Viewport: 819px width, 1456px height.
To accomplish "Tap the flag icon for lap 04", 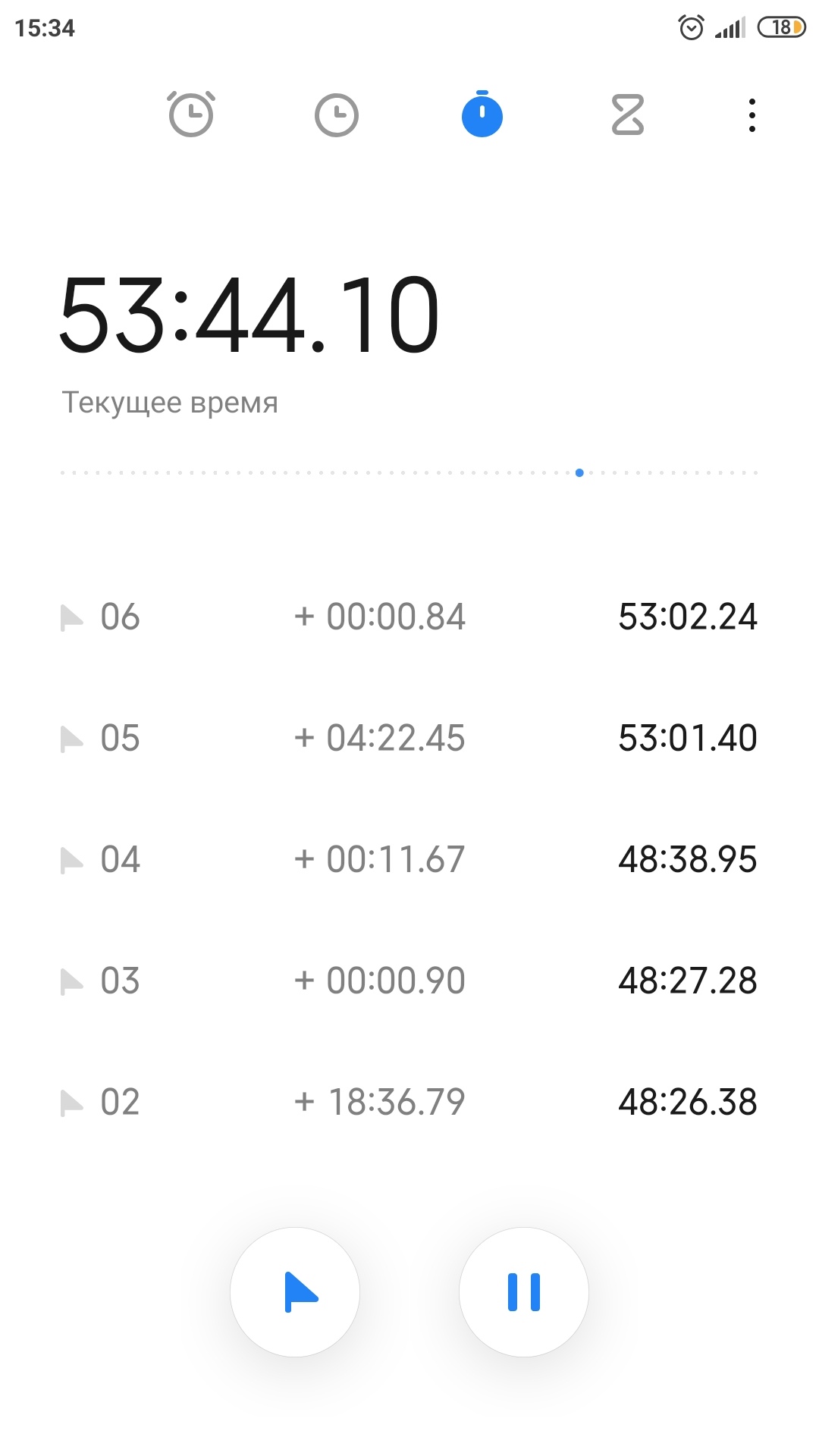I will [71, 860].
